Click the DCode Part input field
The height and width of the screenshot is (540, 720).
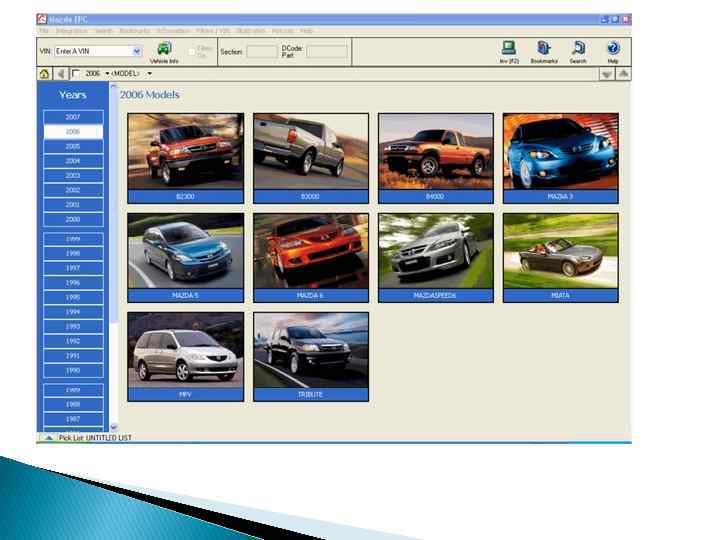click(x=327, y=51)
